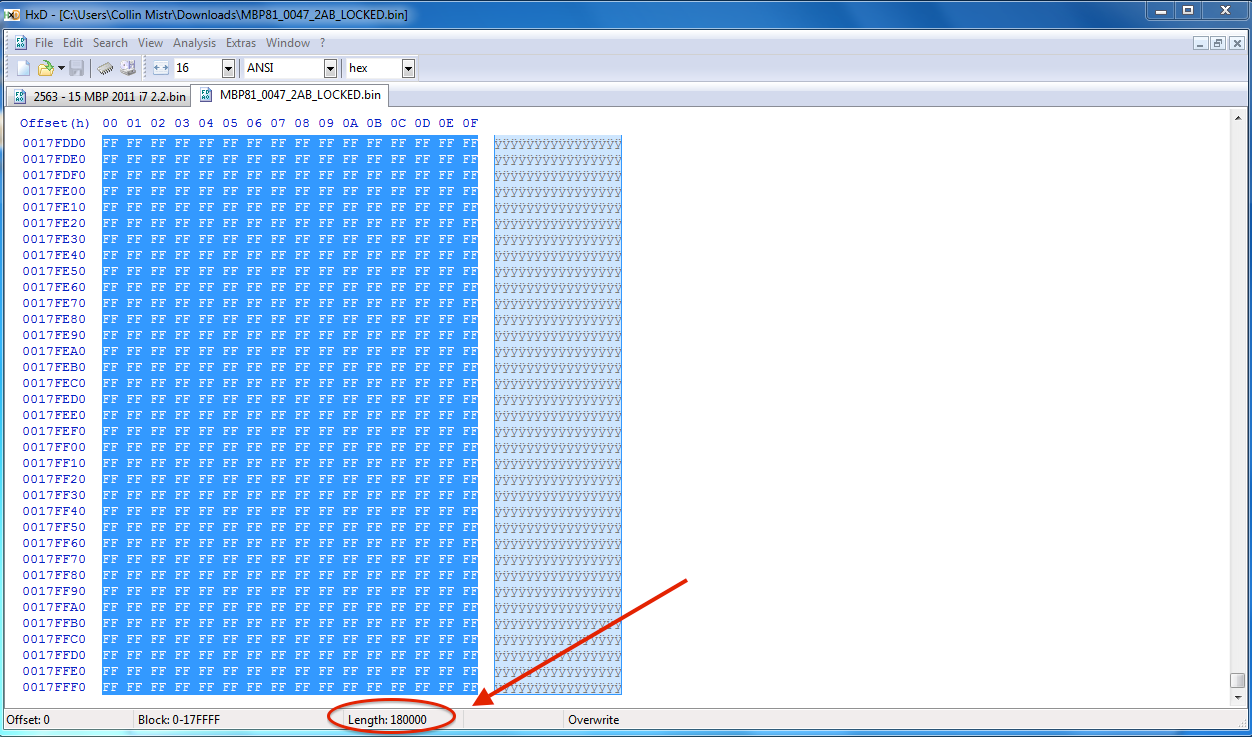Open the Search menu
This screenshot has width=1252, height=737.
tap(110, 43)
